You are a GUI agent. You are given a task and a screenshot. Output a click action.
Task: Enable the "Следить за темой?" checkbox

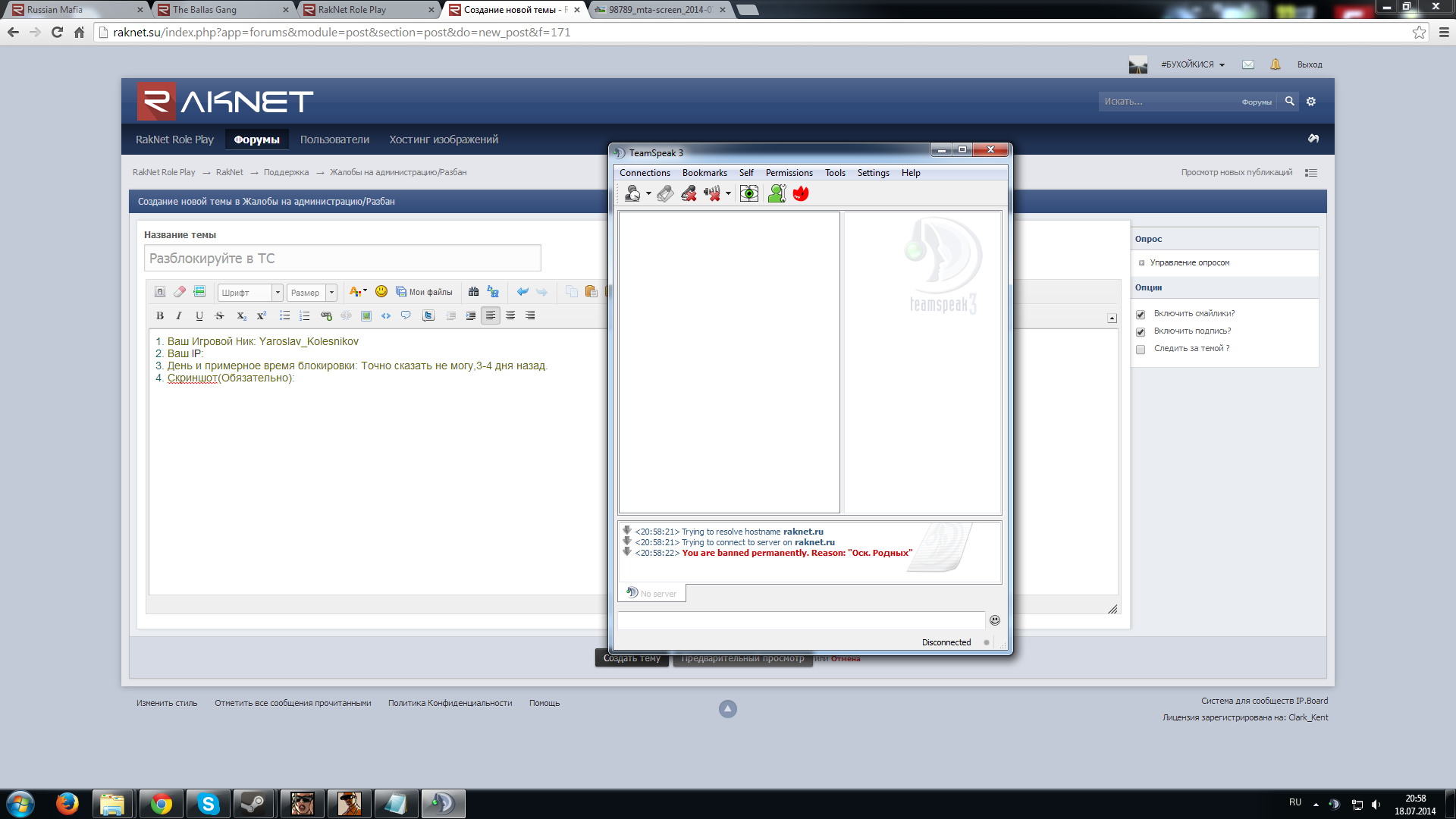pyautogui.click(x=1141, y=350)
